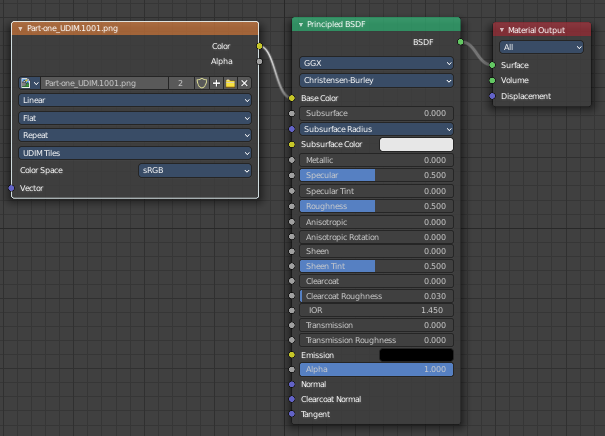Select the Principled BSDF node header title
Image resolution: width=605 pixels, height=436 pixels.
point(336,24)
